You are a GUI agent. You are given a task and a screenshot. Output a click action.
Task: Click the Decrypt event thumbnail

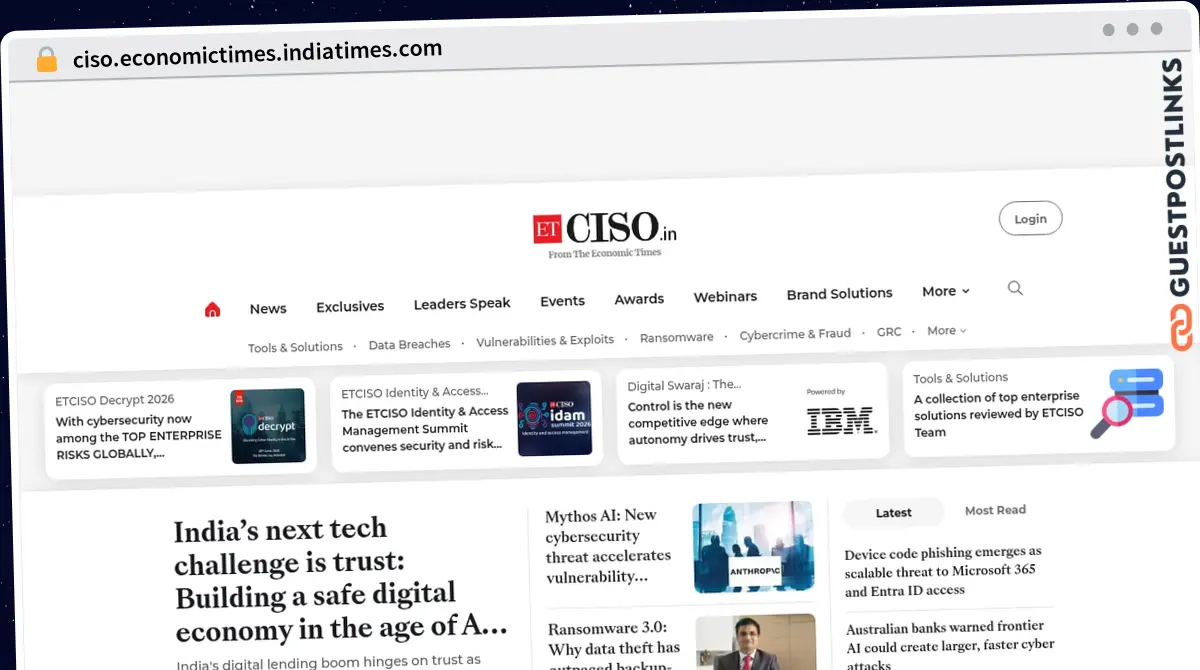268,426
